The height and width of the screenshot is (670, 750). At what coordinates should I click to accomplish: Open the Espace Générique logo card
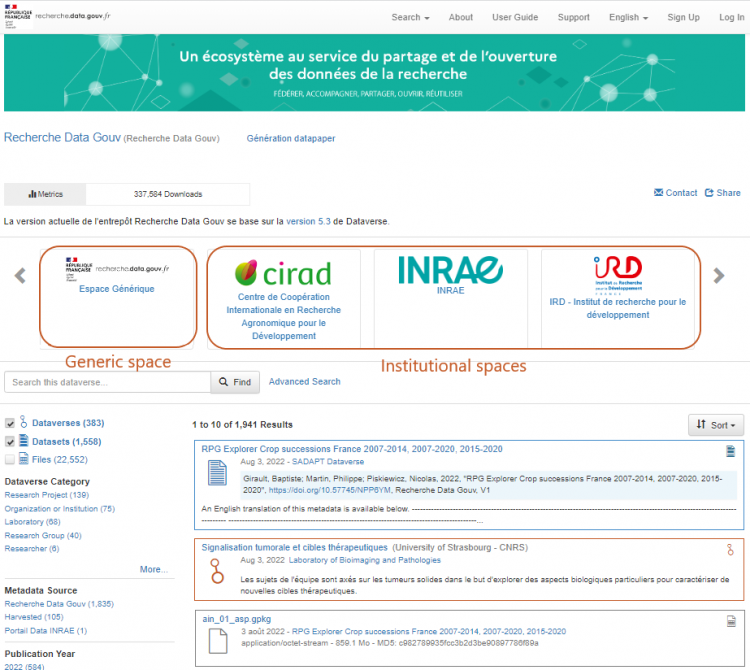(x=117, y=269)
